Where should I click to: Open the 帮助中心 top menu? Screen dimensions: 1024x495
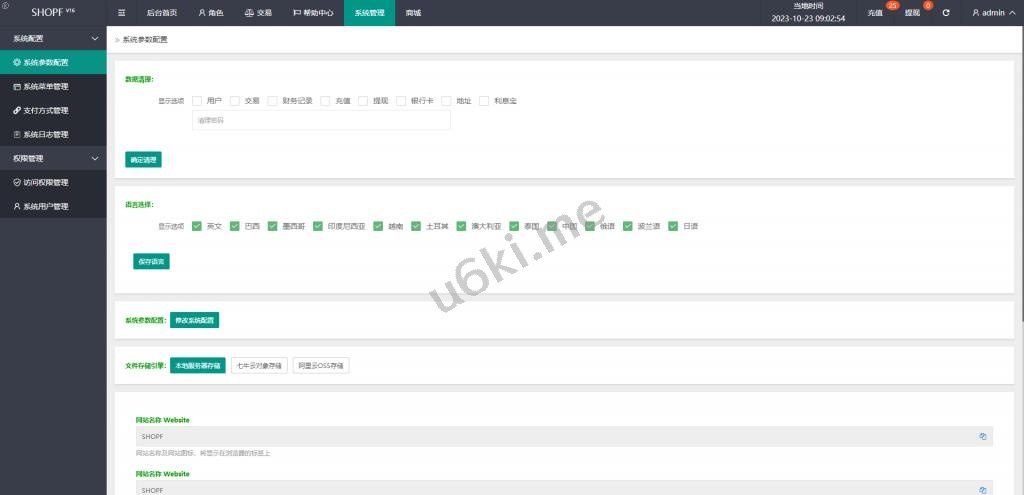coord(313,13)
